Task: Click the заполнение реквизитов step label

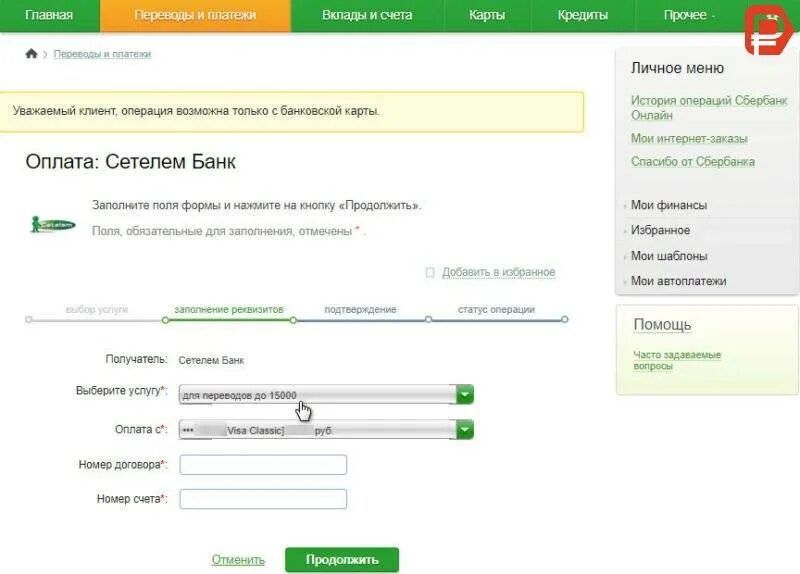Action: (x=229, y=309)
